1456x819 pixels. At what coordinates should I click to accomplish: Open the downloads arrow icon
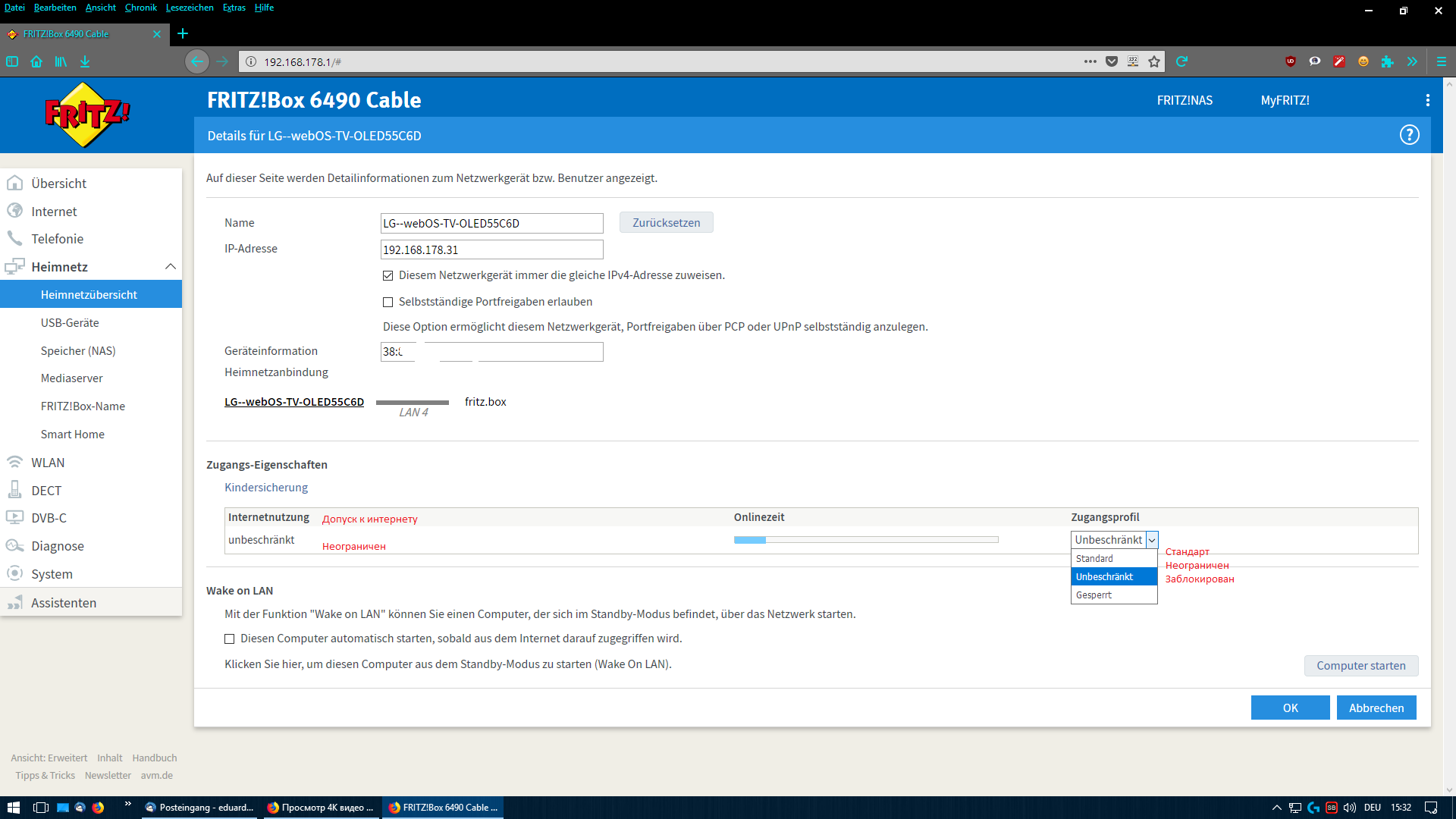pos(85,61)
